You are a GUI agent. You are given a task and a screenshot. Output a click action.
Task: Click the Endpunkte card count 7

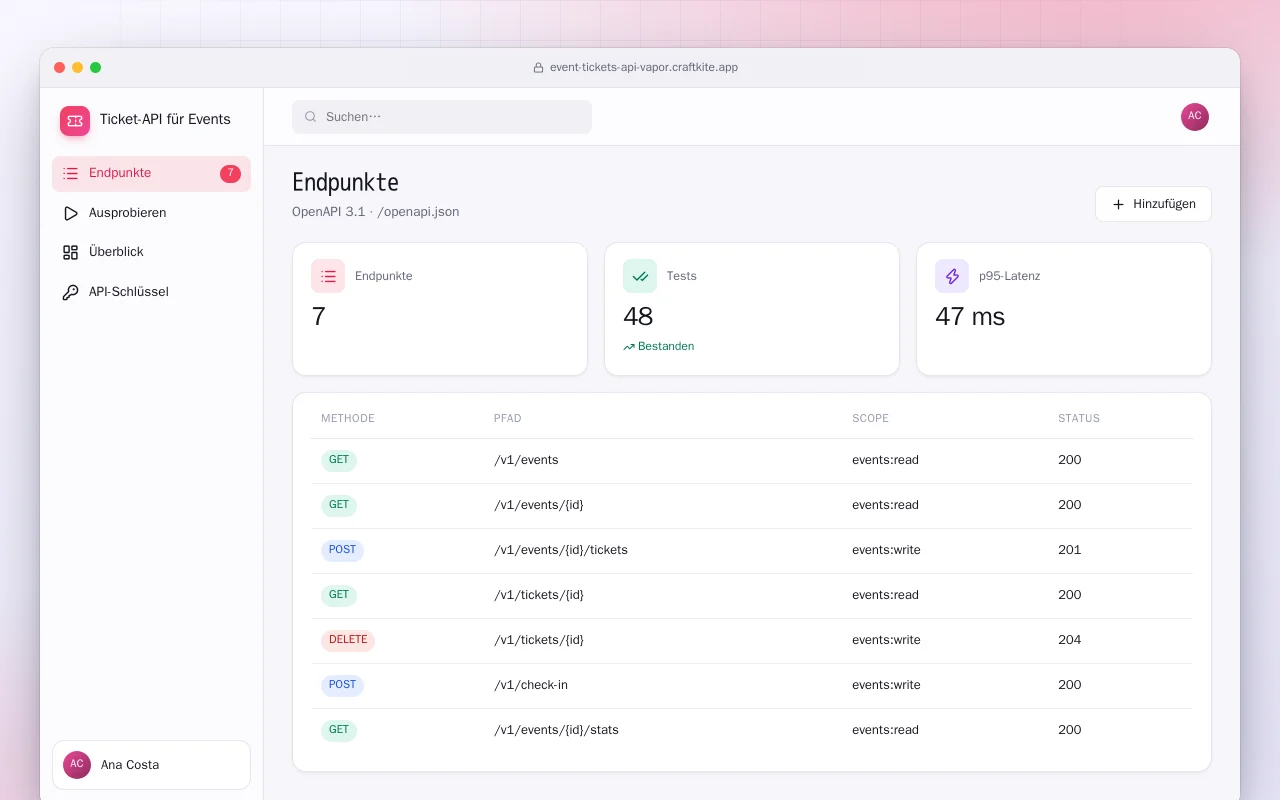[x=319, y=317]
